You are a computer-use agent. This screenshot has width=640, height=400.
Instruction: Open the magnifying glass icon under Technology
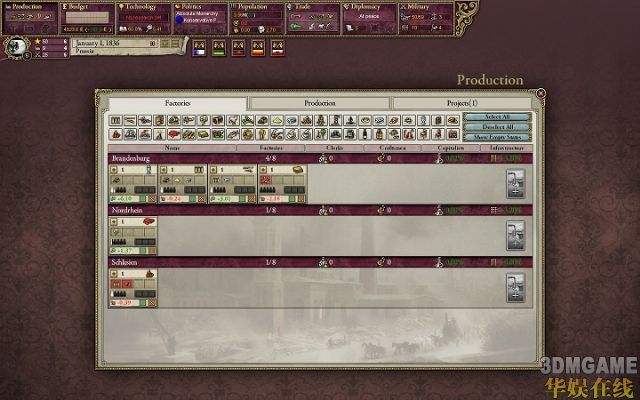pyautogui.click(x=150, y=29)
